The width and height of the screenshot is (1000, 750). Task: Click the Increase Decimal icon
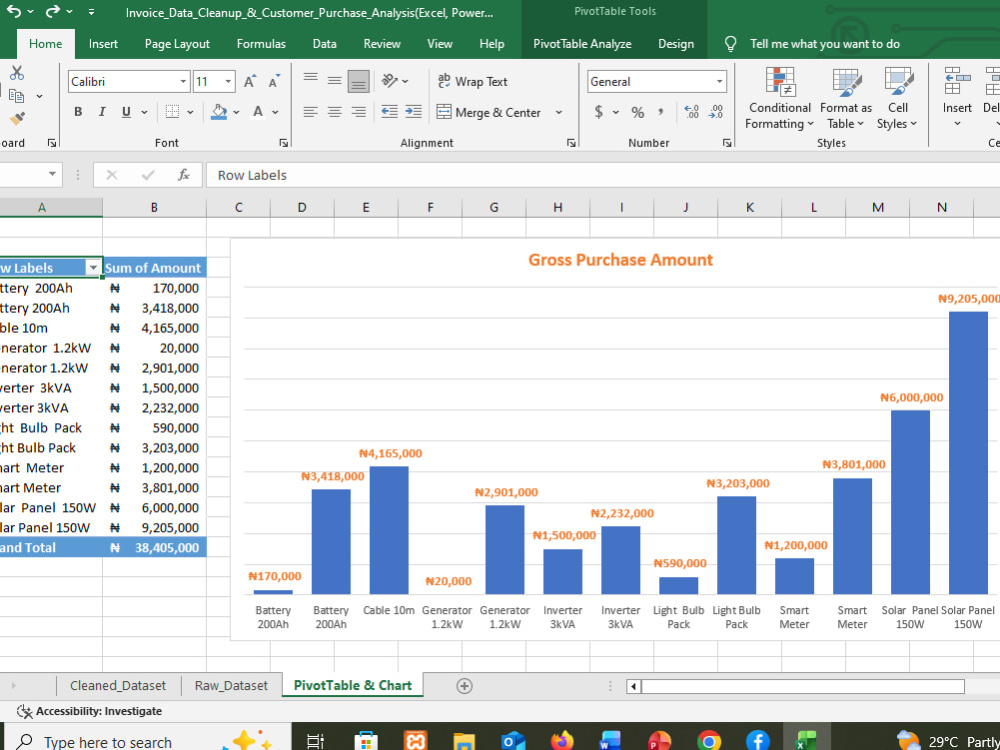[691, 112]
